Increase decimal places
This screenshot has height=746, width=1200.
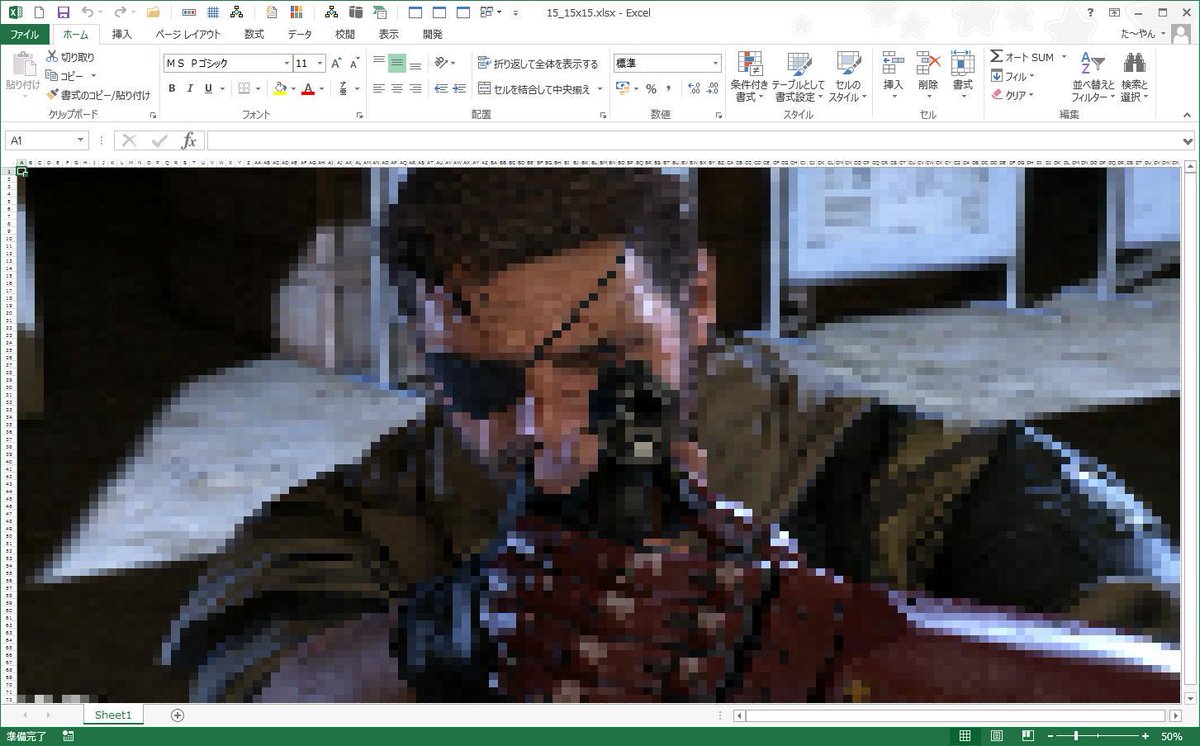point(692,89)
